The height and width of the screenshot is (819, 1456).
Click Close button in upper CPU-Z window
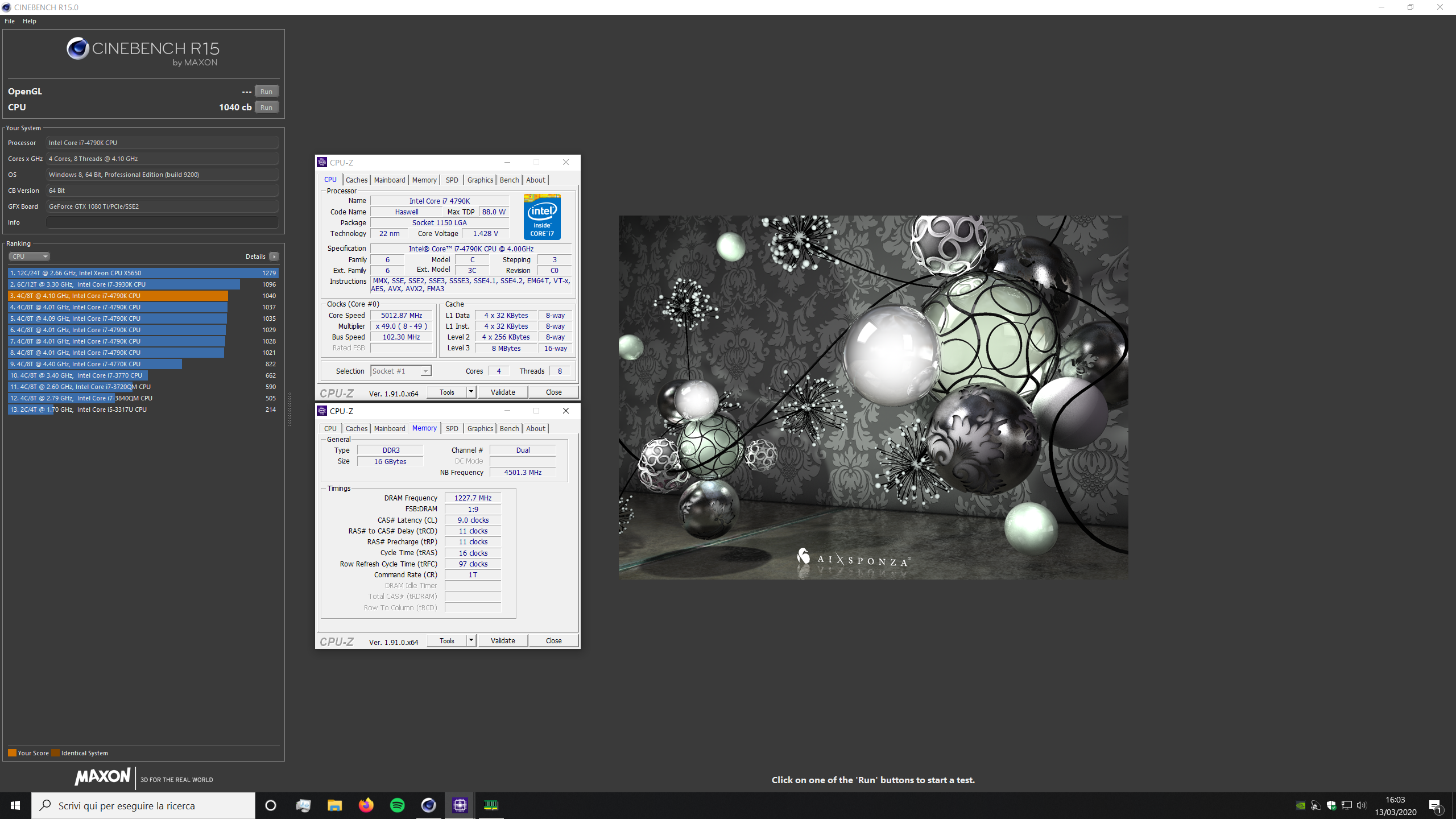point(553,392)
